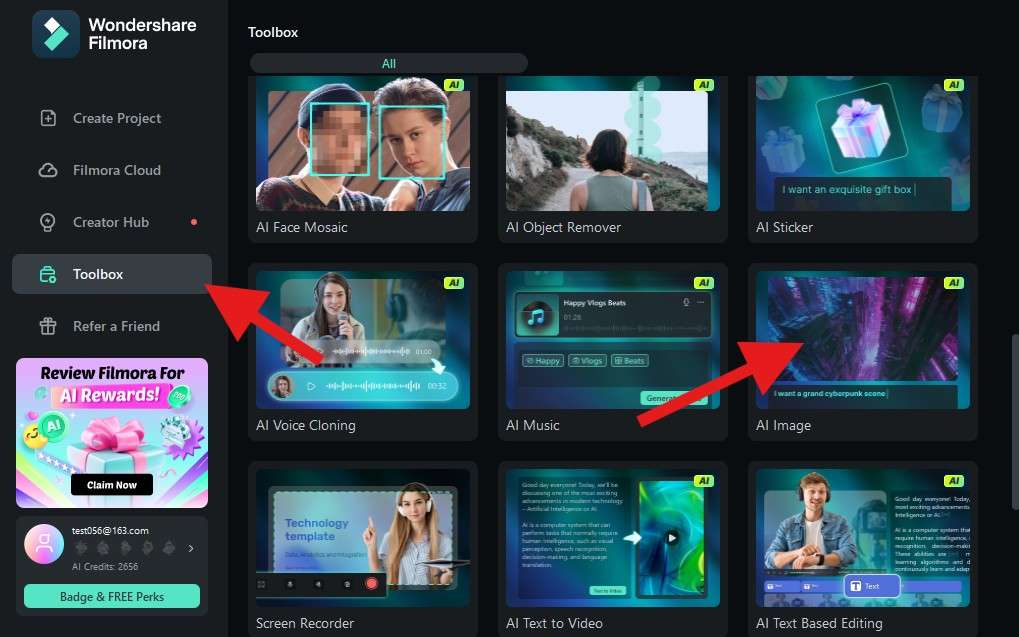The width and height of the screenshot is (1019, 637).
Task: Click the AI Object Remover label
Action: [563, 228]
